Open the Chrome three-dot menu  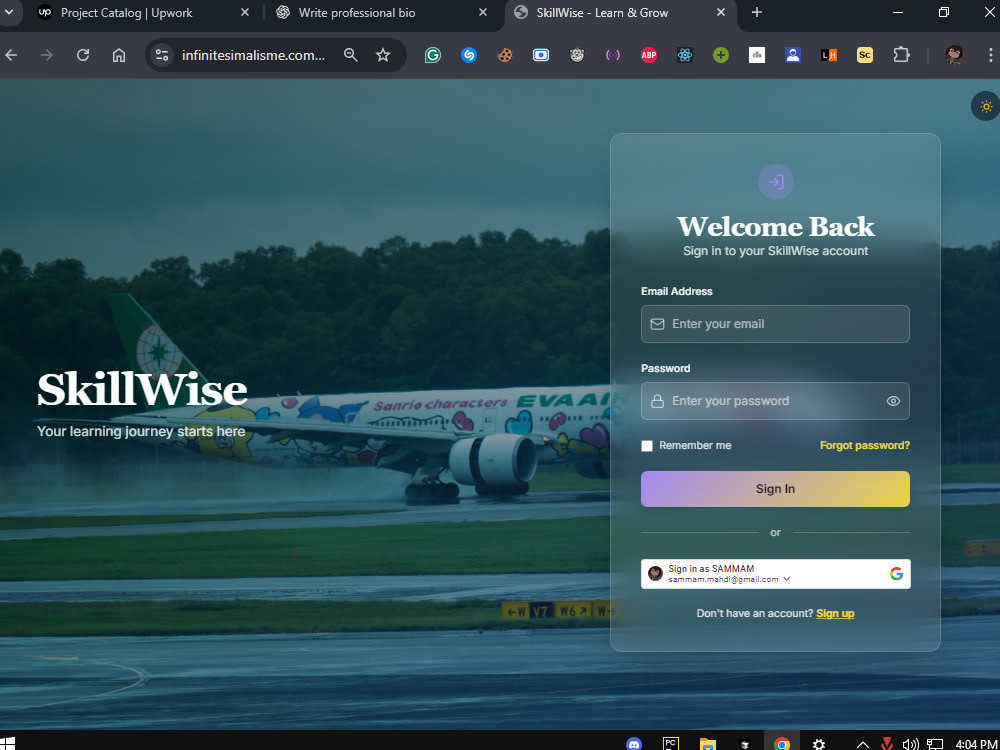pyautogui.click(x=990, y=55)
